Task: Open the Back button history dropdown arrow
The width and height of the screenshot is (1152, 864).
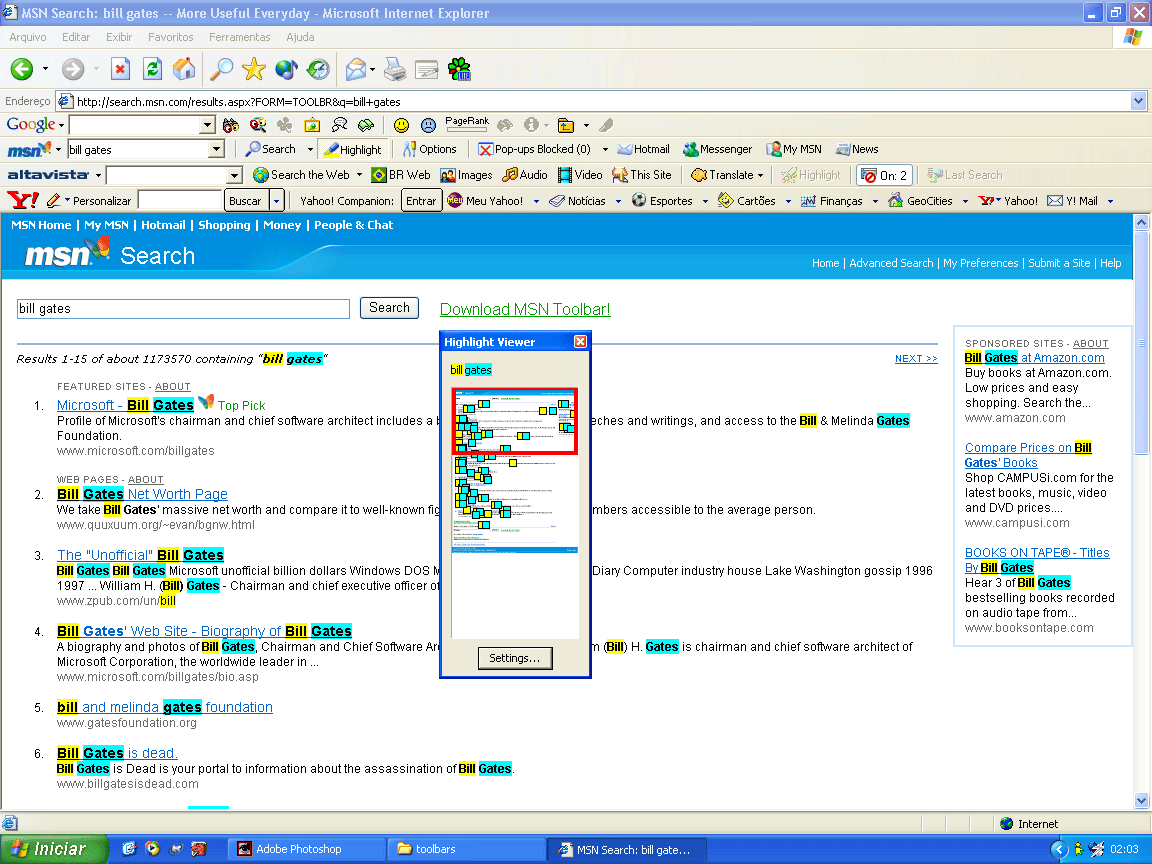Action: [x=46, y=69]
